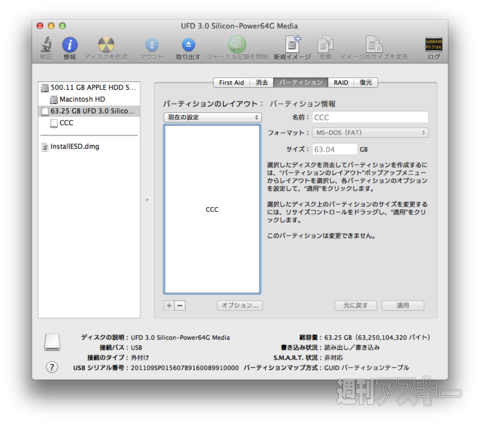Switch to the RAID tab

(341, 83)
